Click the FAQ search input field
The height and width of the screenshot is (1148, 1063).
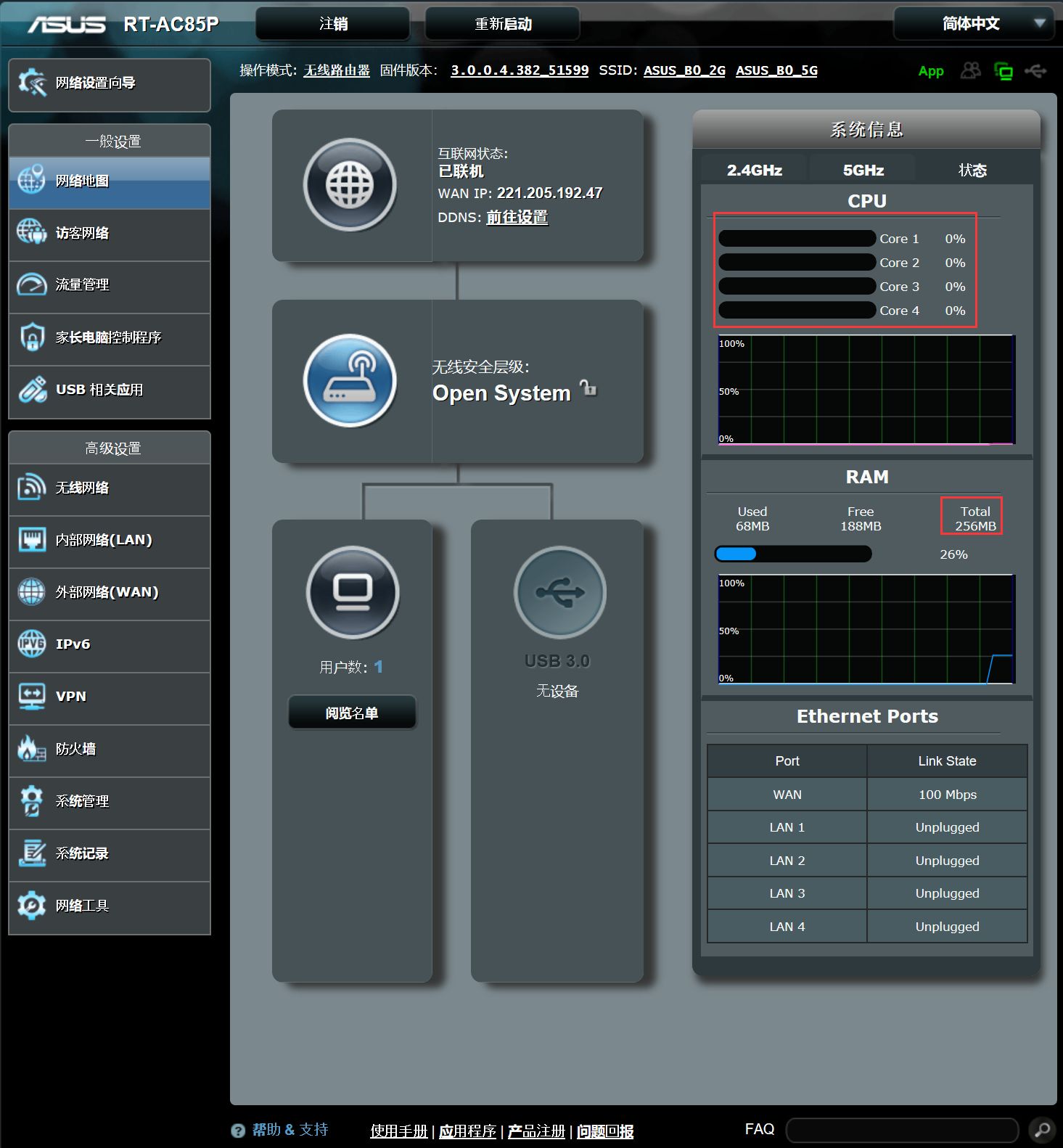[x=903, y=1130]
